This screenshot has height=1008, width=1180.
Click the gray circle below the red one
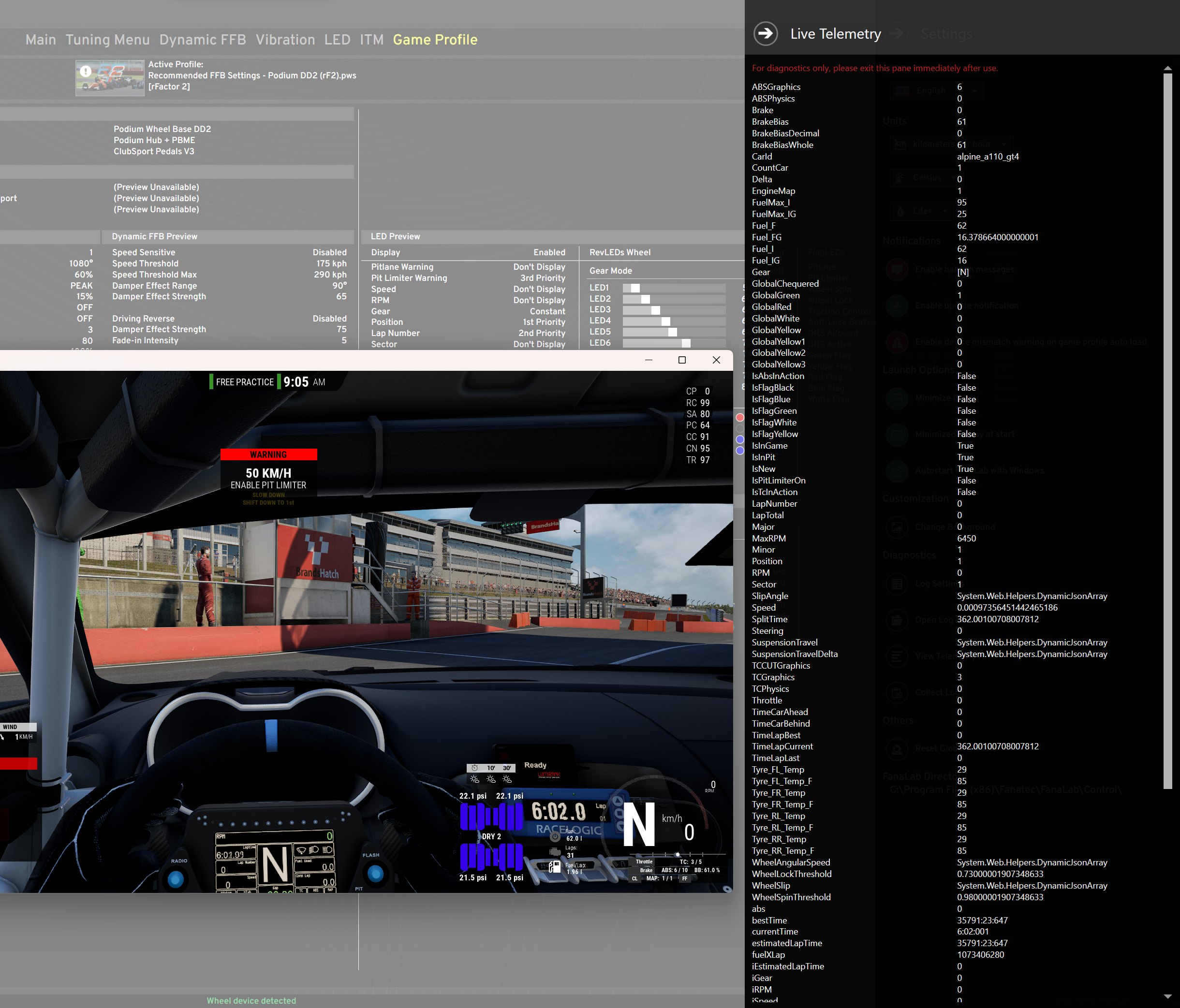(740, 429)
